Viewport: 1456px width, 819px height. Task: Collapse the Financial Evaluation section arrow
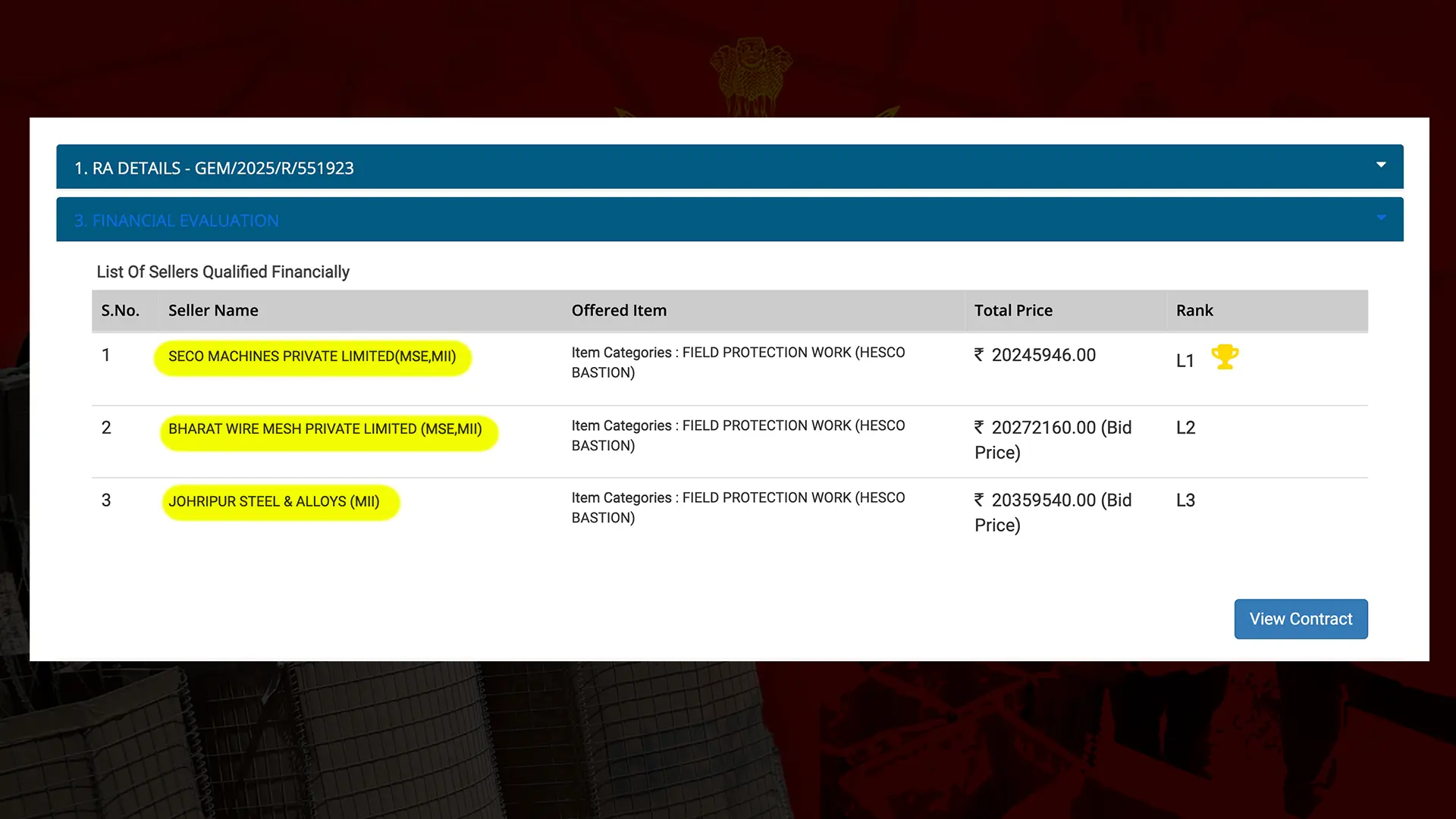tap(1381, 218)
